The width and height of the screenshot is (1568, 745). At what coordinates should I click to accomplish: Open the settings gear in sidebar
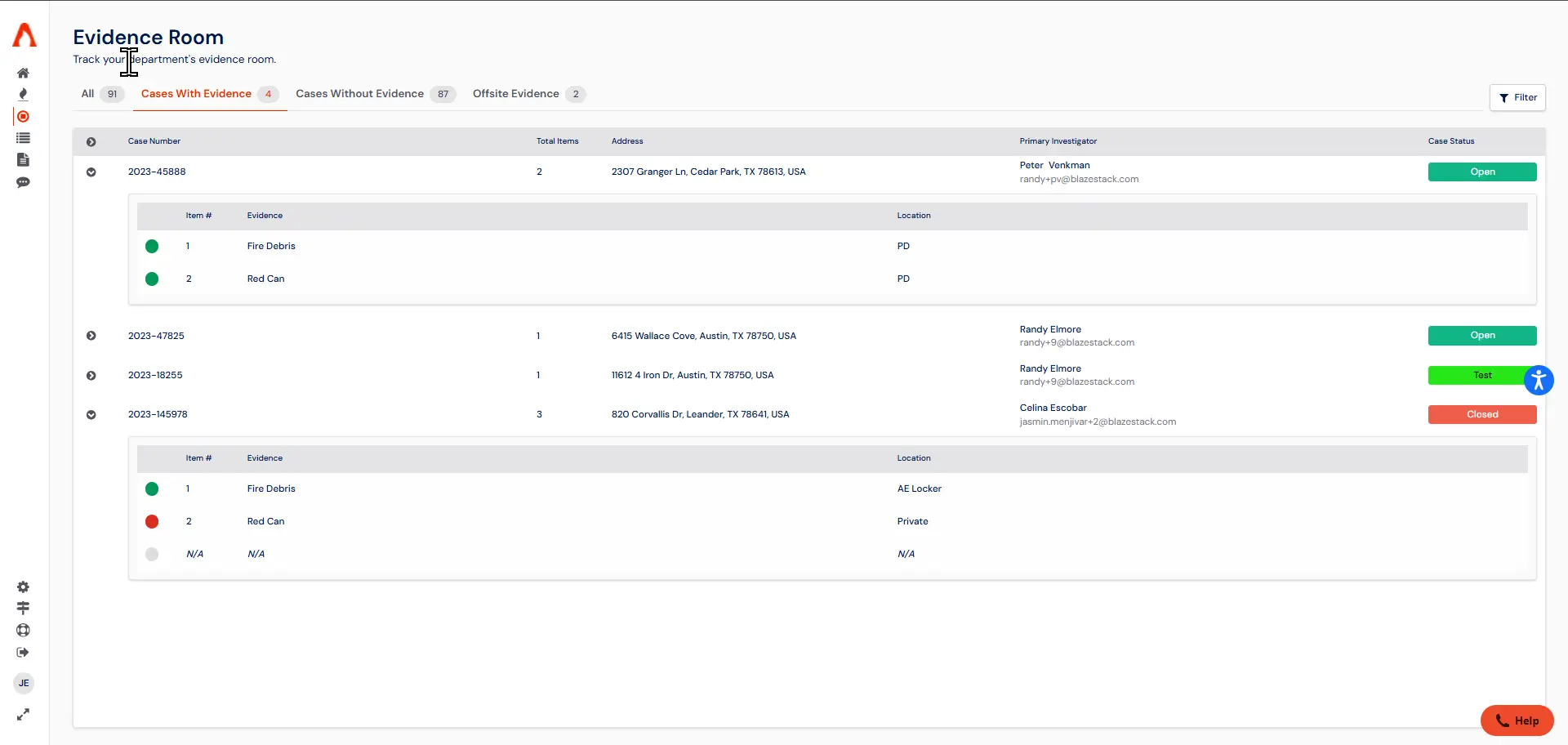(23, 587)
